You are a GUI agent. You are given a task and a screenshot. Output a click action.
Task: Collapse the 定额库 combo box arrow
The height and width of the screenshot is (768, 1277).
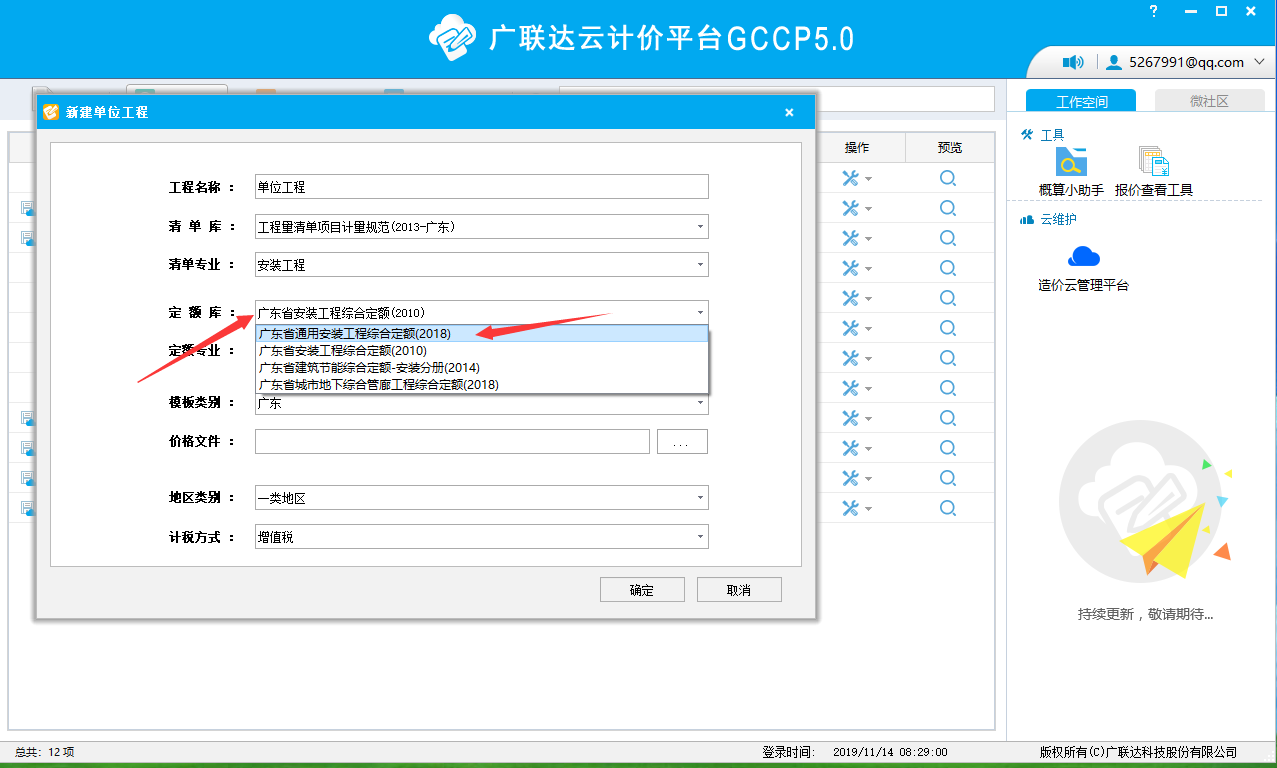(700, 313)
